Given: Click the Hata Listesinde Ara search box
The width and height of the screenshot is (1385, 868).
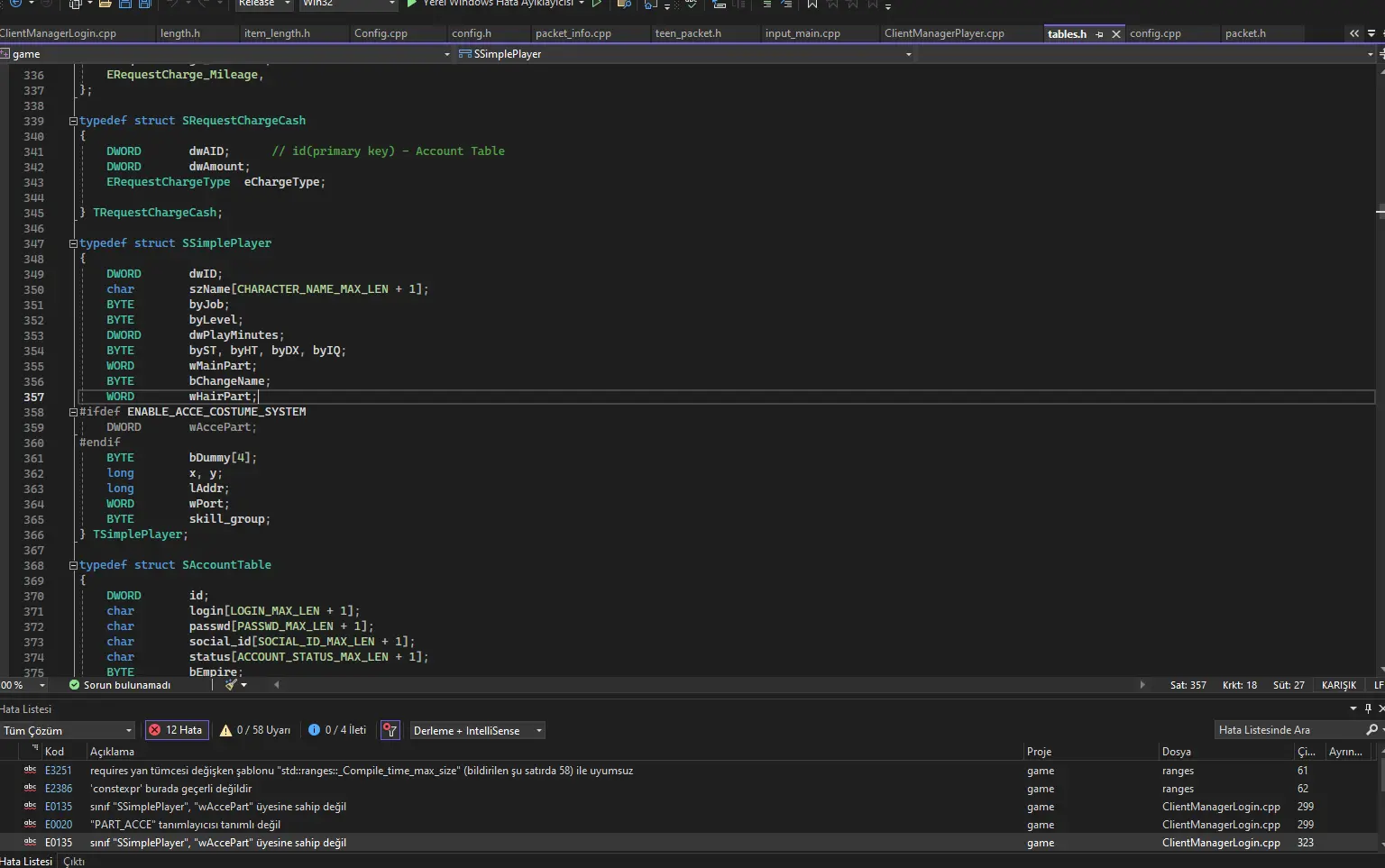Looking at the screenshot, I should pyautogui.click(x=1289, y=730).
